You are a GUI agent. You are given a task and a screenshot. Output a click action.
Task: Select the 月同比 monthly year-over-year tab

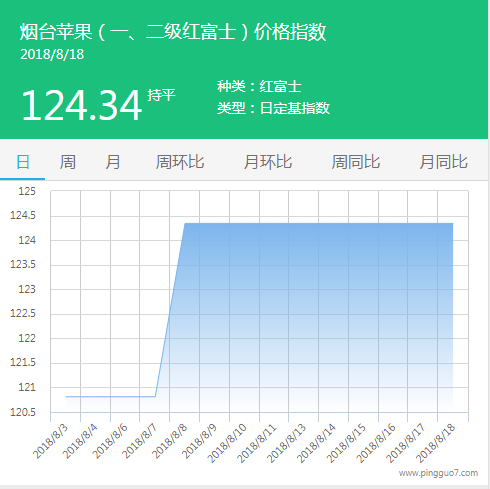tap(444, 162)
